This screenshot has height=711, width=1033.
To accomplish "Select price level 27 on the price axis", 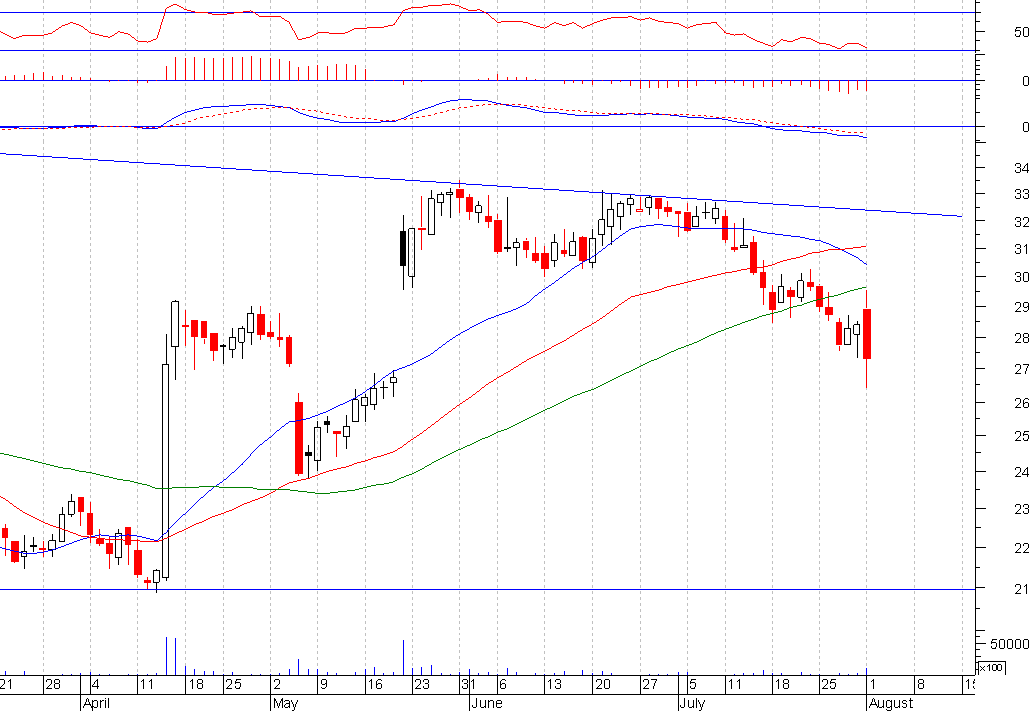I will (1022, 369).
